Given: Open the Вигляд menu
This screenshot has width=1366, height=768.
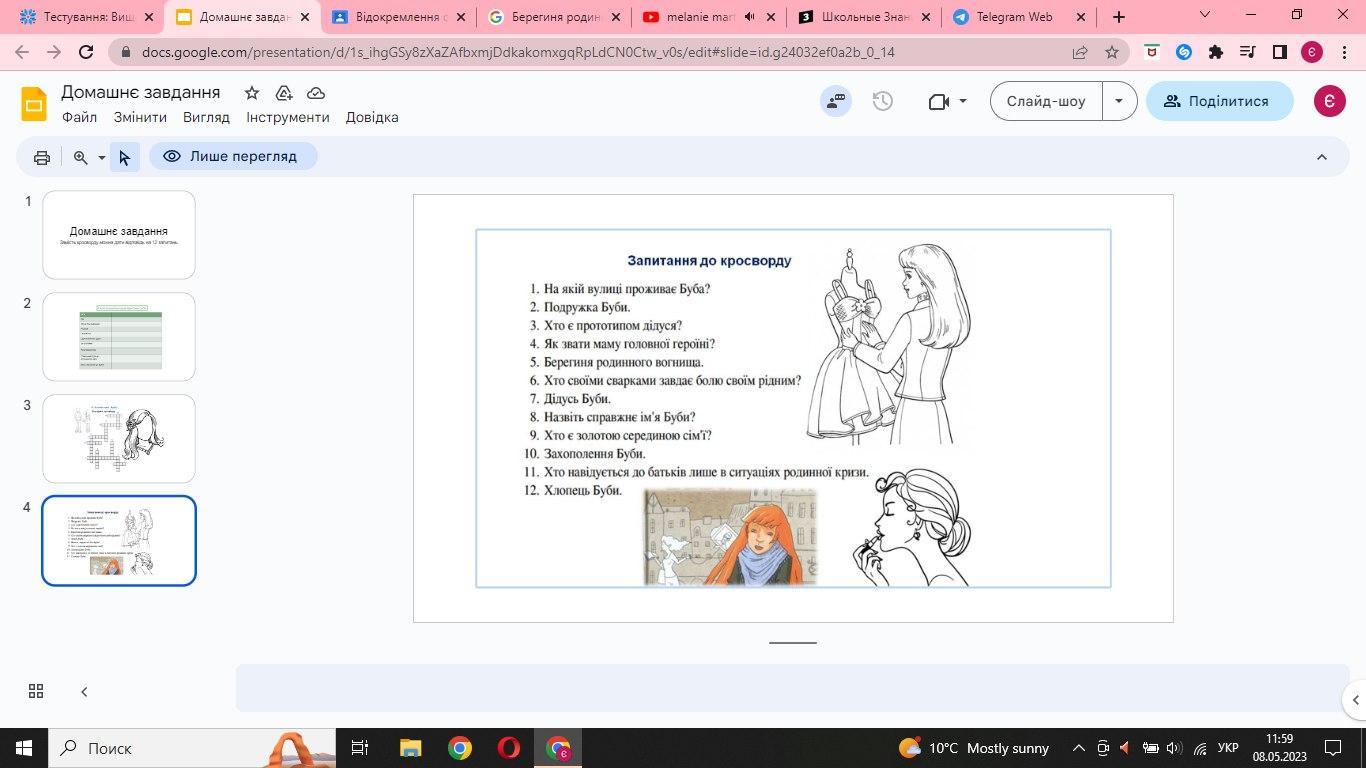Looking at the screenshot, I should pos(206,117).
